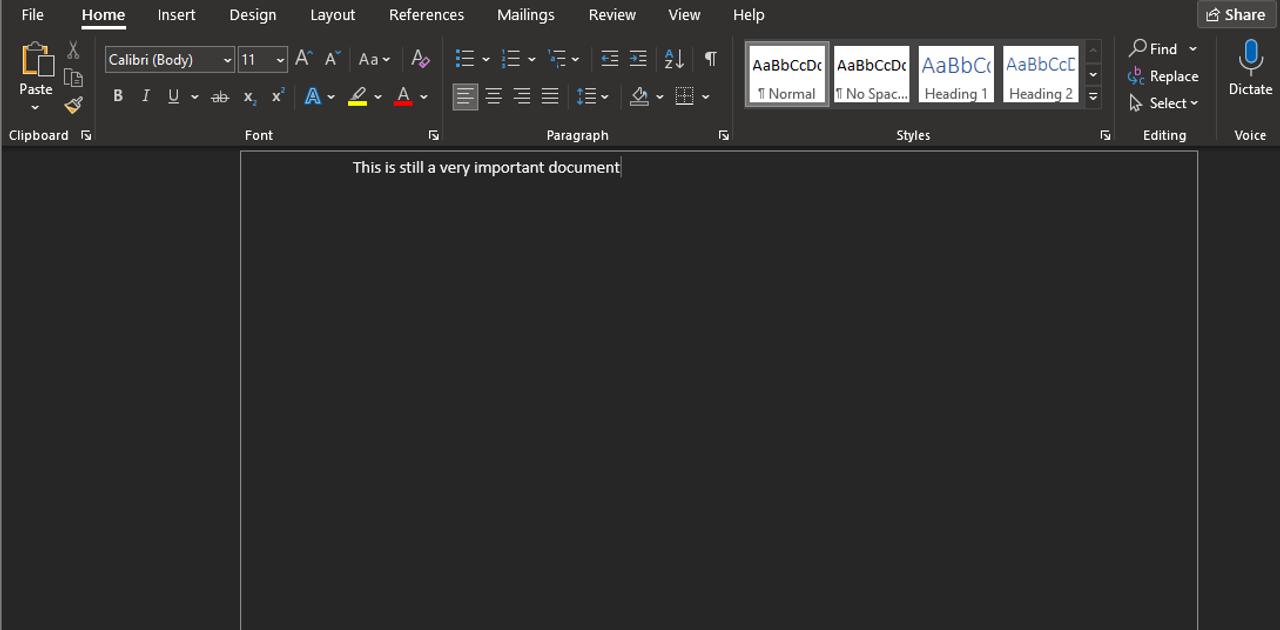Viewport: 1280px width, 630px height.
Task: Select the Format Painter tool
Action: (x=72, y=105)
